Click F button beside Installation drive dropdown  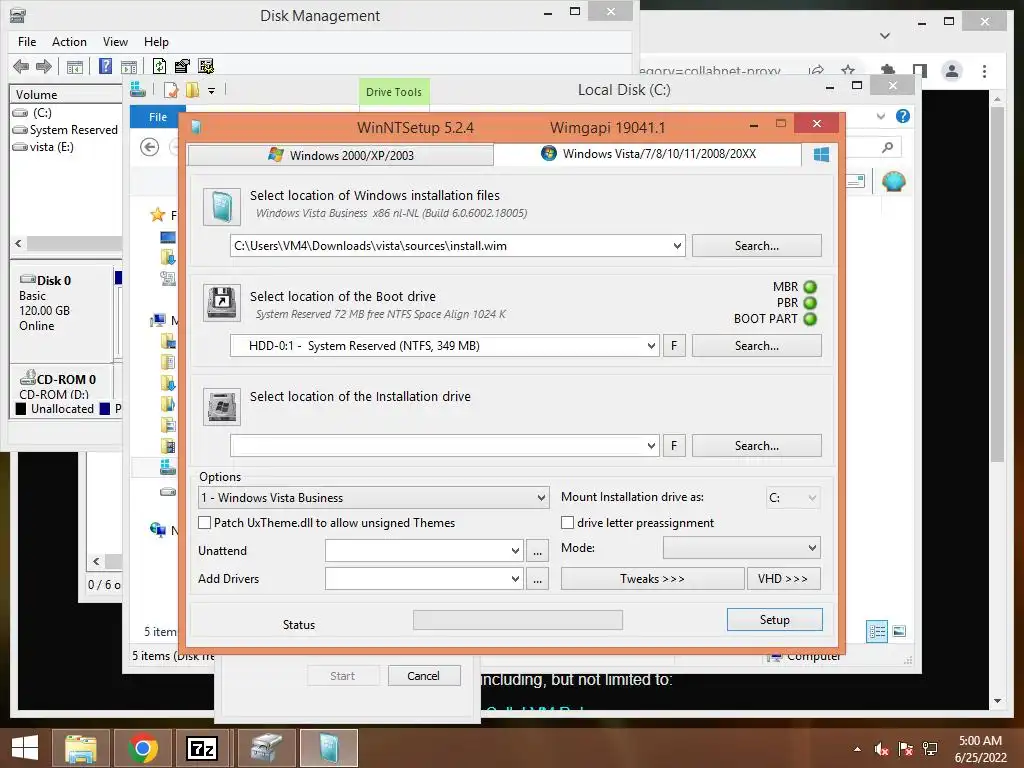point(674,445)
